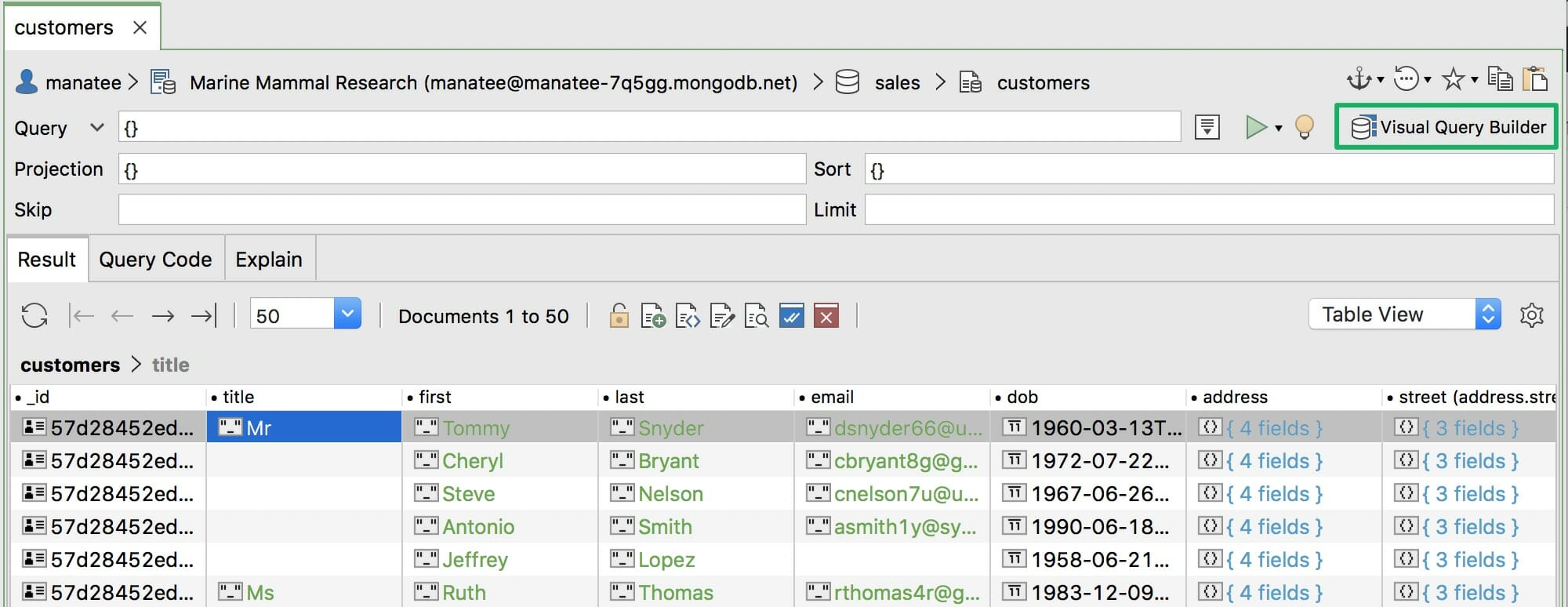Click the add document icon
Image resolution: width=1568 pixels, height=607 pixels.
[x=653, y=316]
